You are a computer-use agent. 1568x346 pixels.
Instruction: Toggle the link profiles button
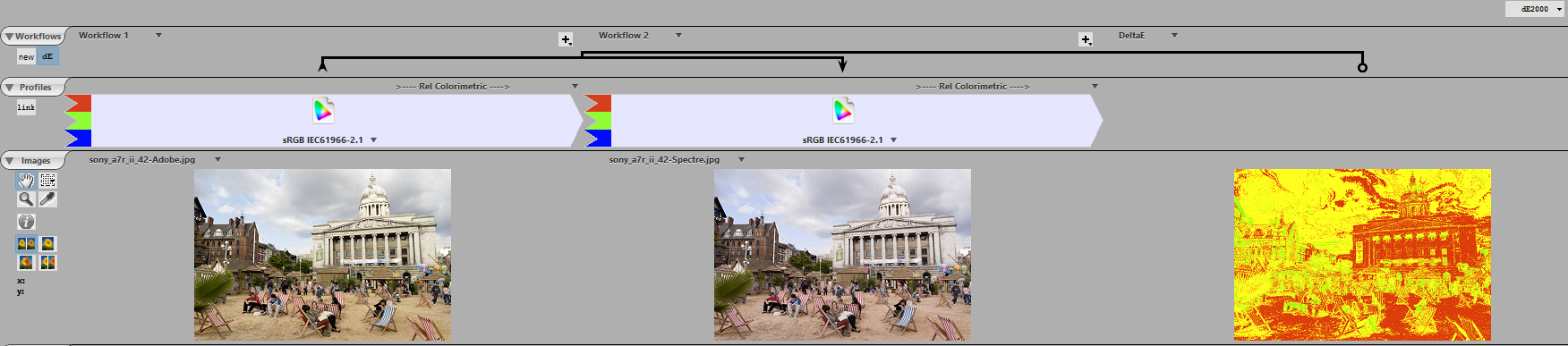pos(26,107)
